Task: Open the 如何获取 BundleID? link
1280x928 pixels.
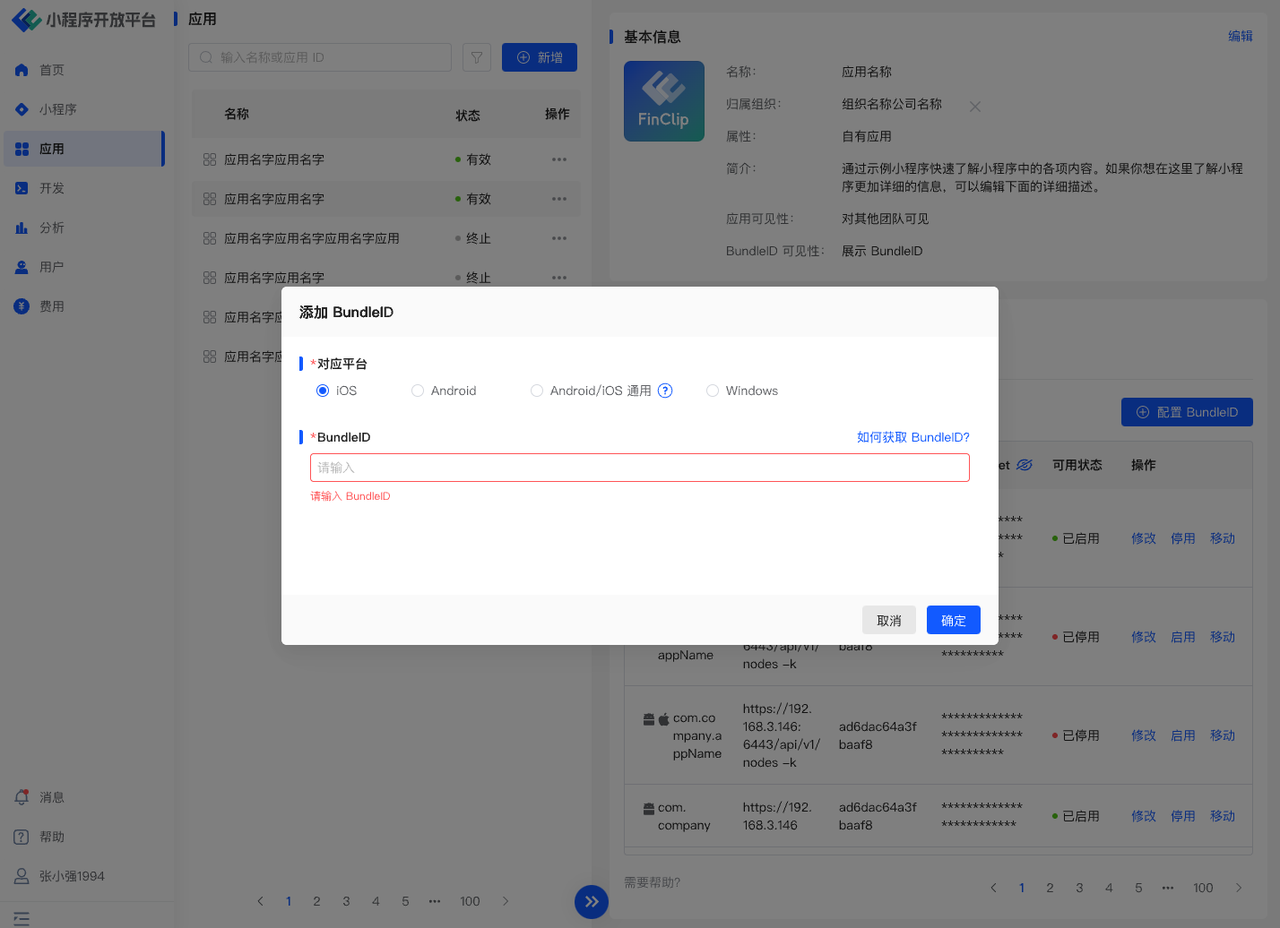Action: [912, 437]
